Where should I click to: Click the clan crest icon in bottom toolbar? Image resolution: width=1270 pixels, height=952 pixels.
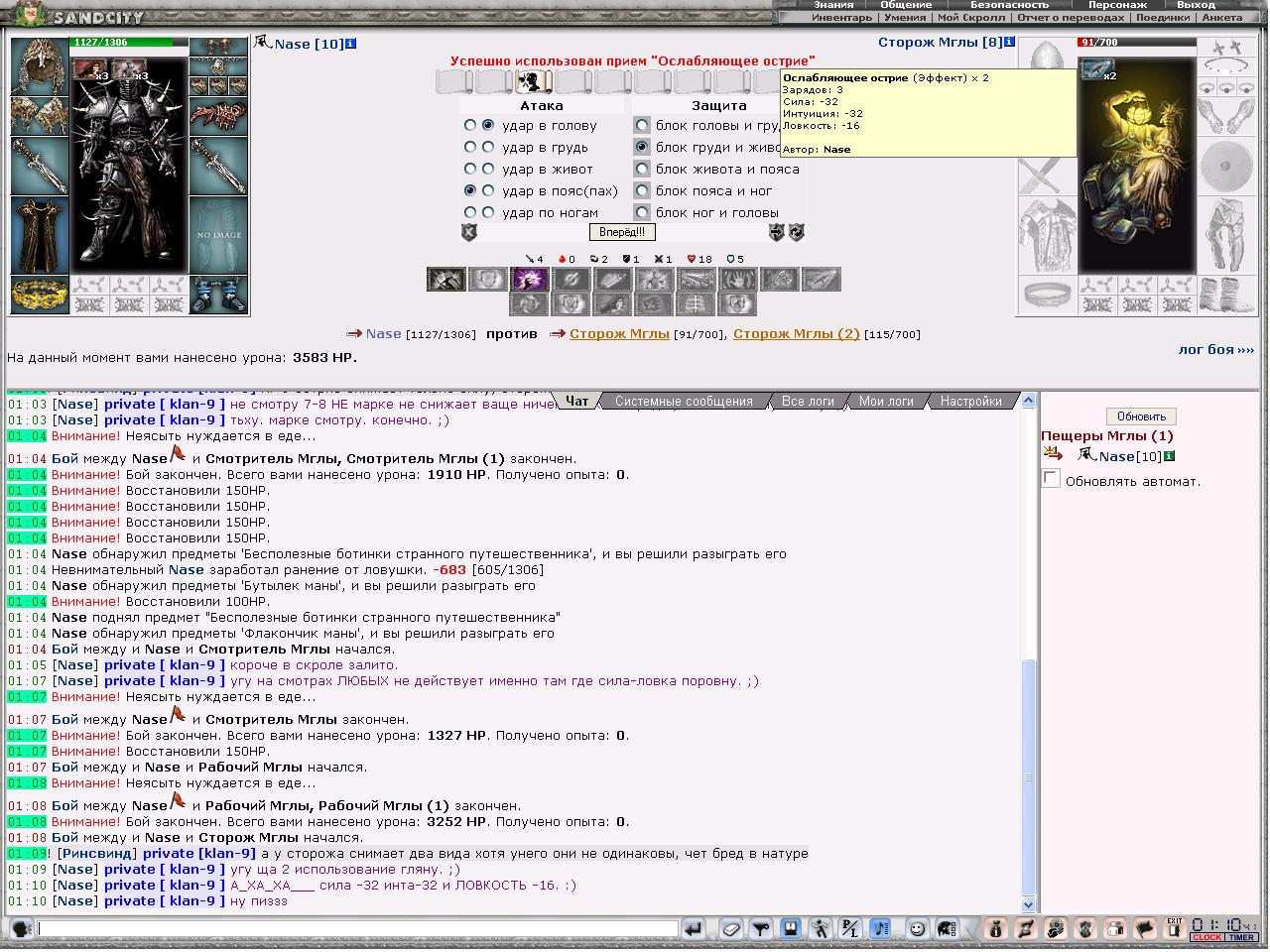[x=1086, y=929]
